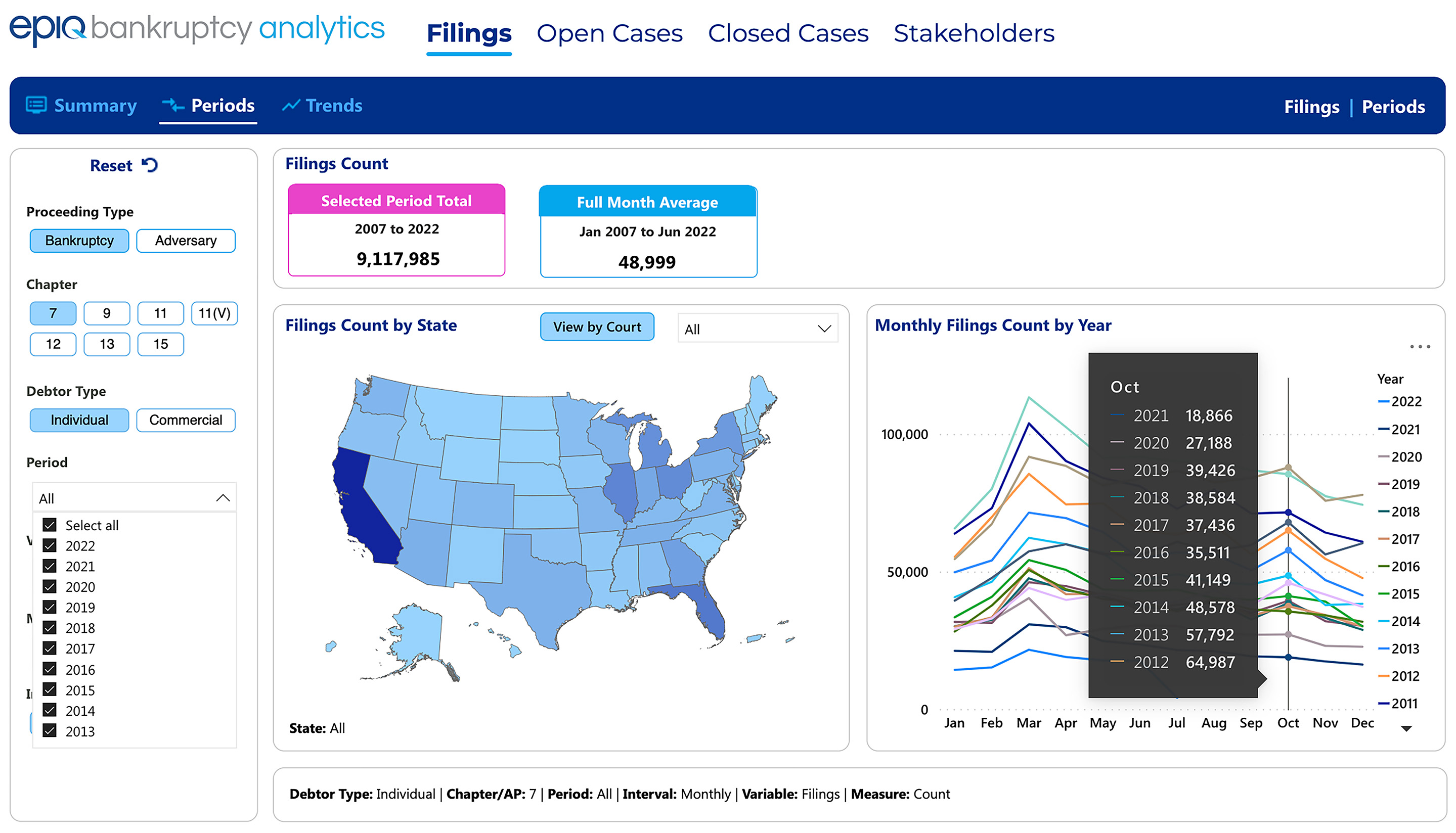Open the chart's three-dot more options
Image resolution: width=1456 pixels, height=833 pixels.
click(x=1420, y=347)
